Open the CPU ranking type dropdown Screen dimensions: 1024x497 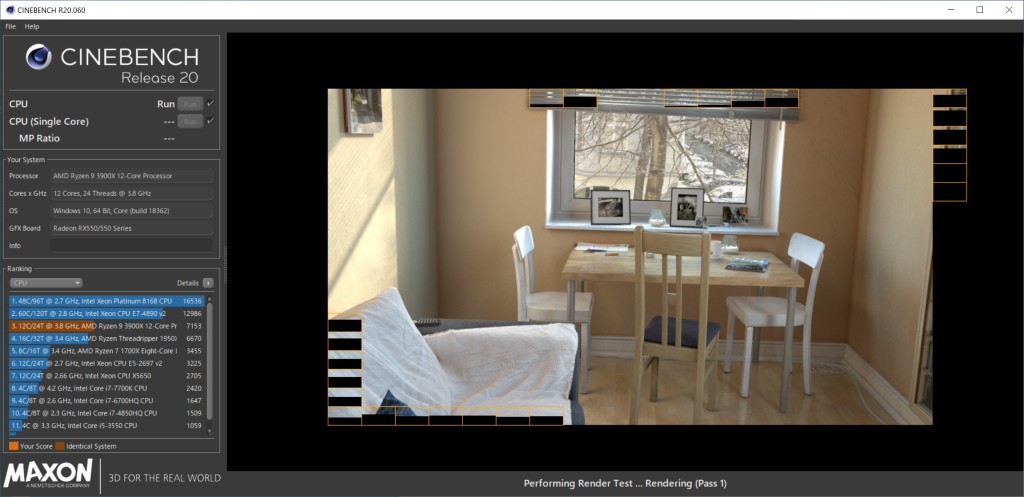click(x=45, y=283)
